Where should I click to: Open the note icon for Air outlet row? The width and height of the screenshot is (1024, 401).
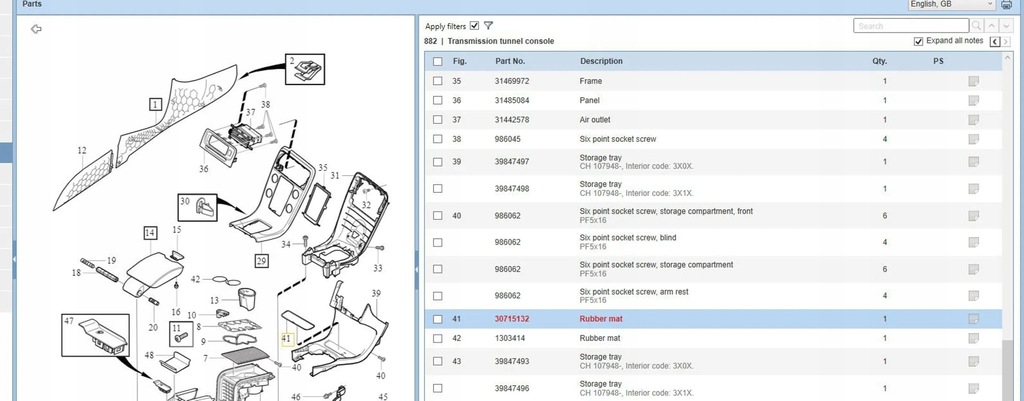tap(974, 120)
